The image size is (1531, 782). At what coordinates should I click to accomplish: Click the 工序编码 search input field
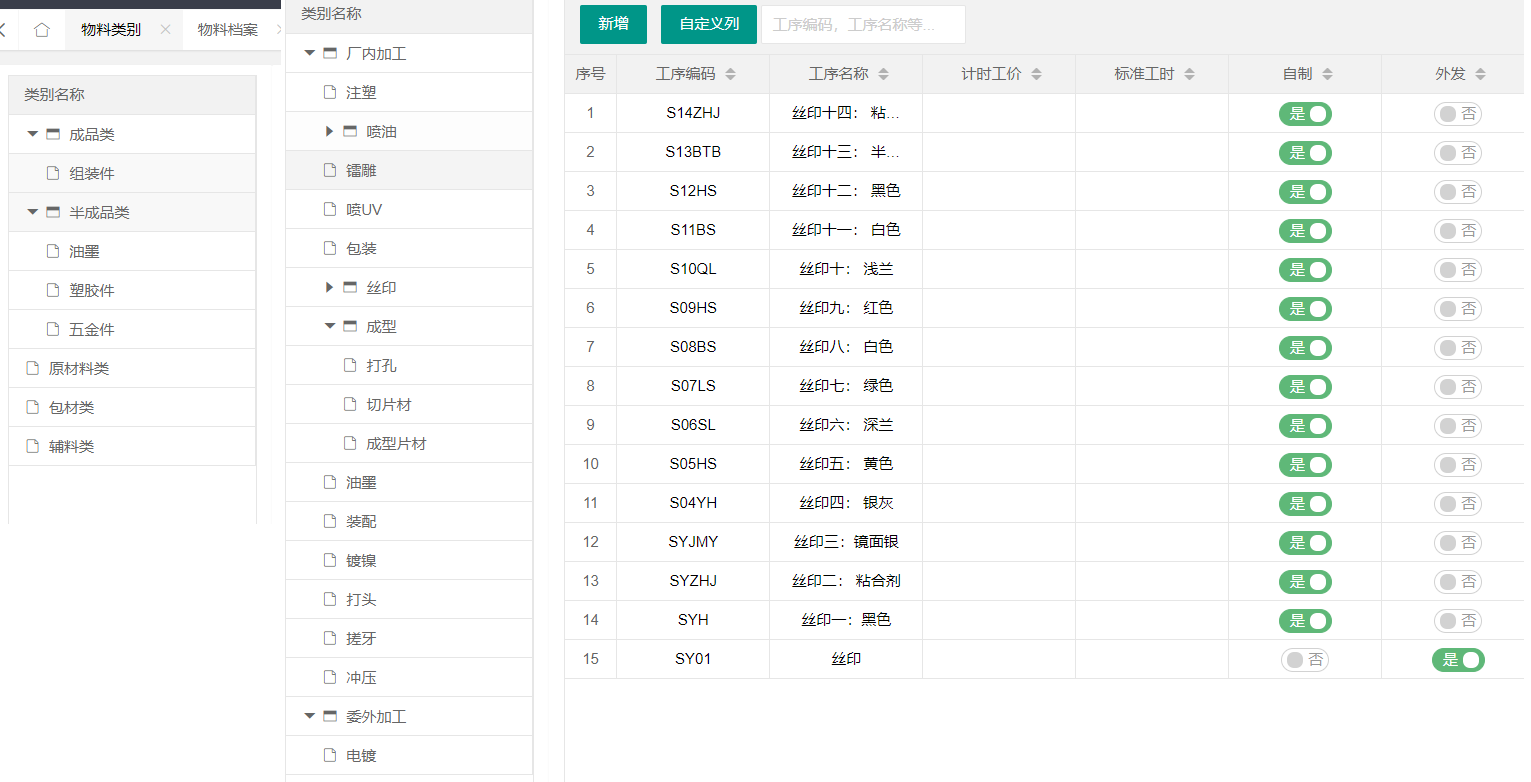coord(863,25)
